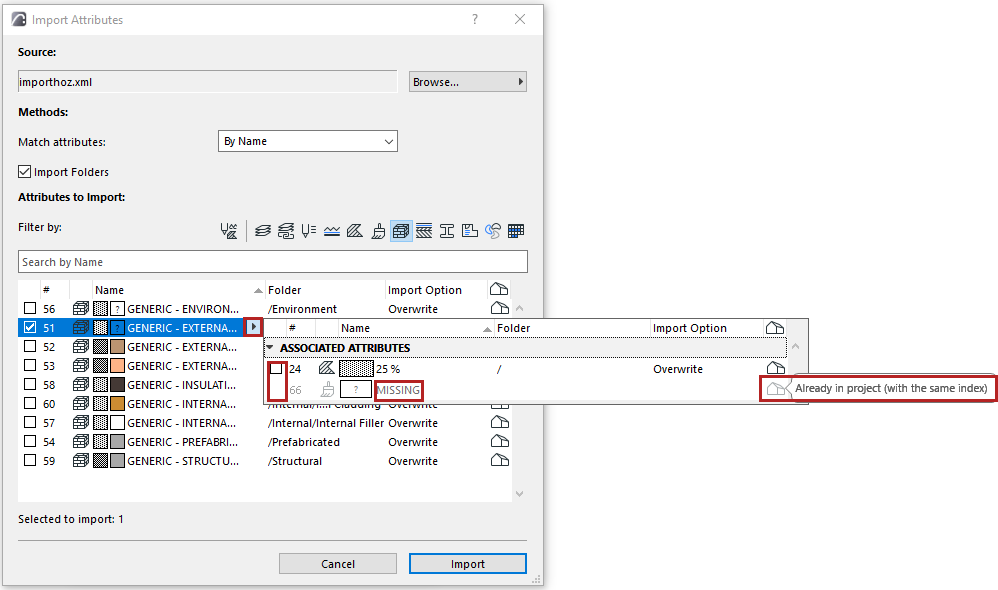Click the row 51 associated attributes arrow
The image size is (998, 590).
point(253,327)
